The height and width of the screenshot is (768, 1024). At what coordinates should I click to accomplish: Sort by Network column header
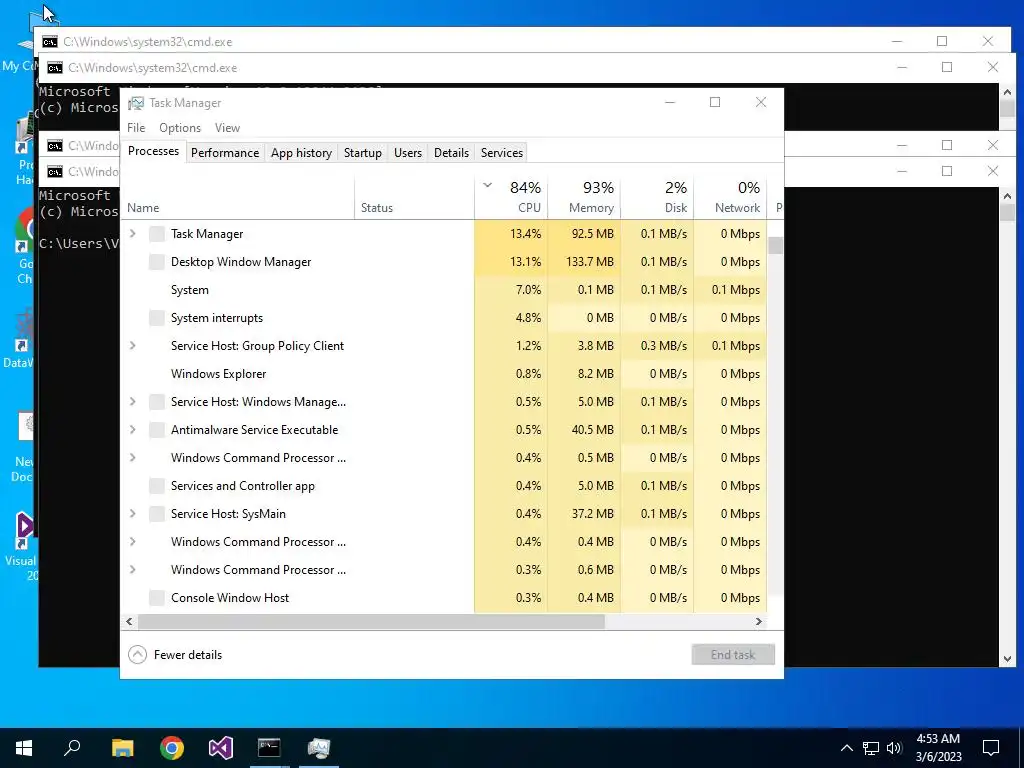730,197
